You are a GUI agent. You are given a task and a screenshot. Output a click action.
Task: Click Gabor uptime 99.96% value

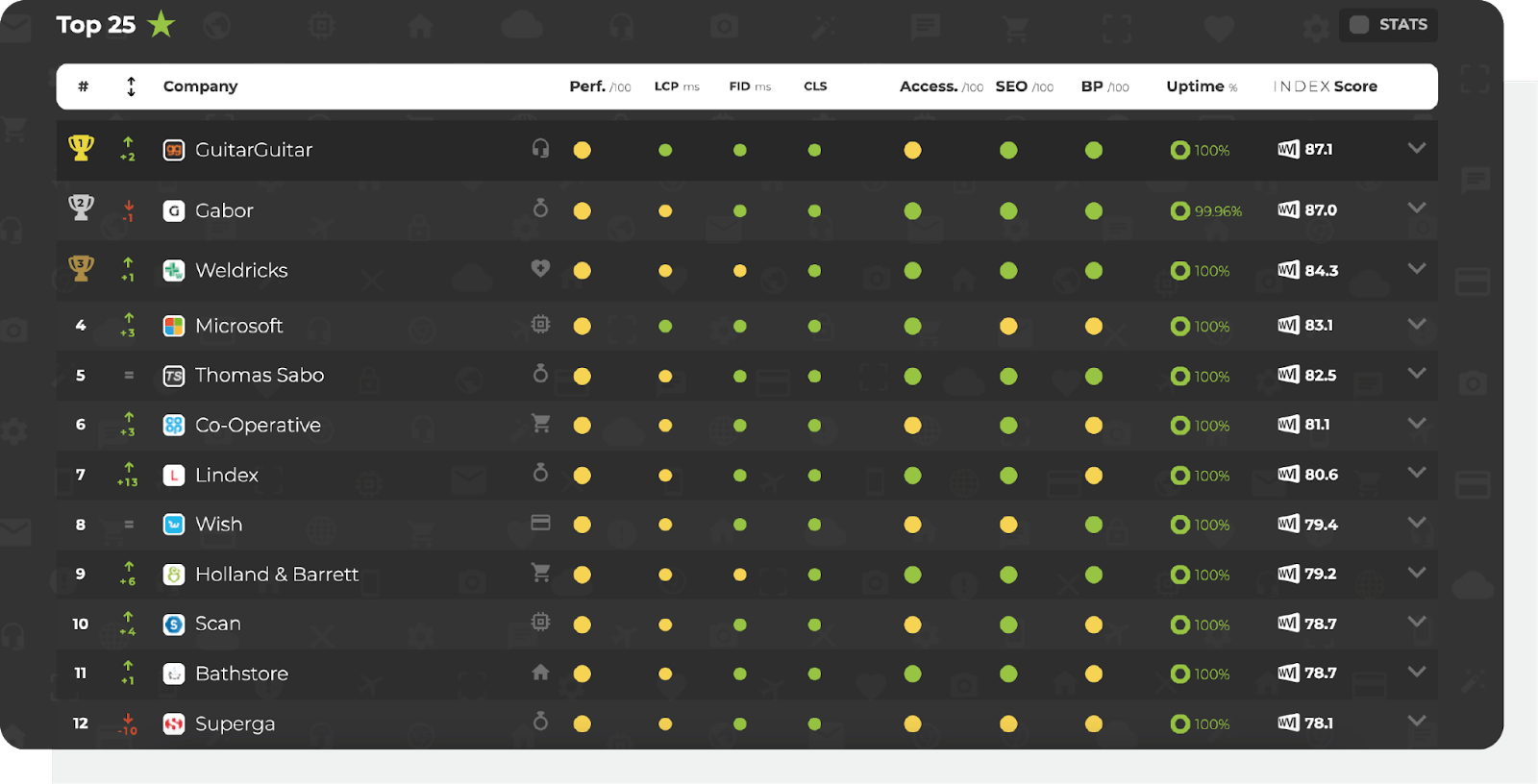coord(1218,211)
